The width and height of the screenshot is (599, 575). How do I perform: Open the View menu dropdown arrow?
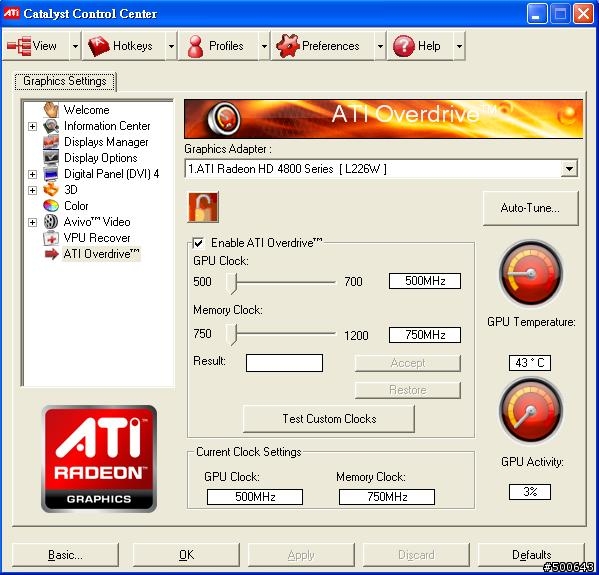pyautogui.click(x=75, y=46)
